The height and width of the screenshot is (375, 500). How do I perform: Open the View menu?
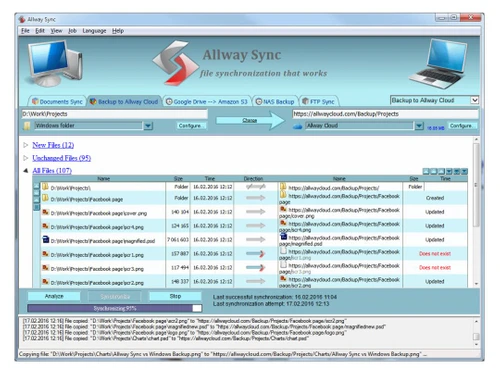click(x=56, y=31)
